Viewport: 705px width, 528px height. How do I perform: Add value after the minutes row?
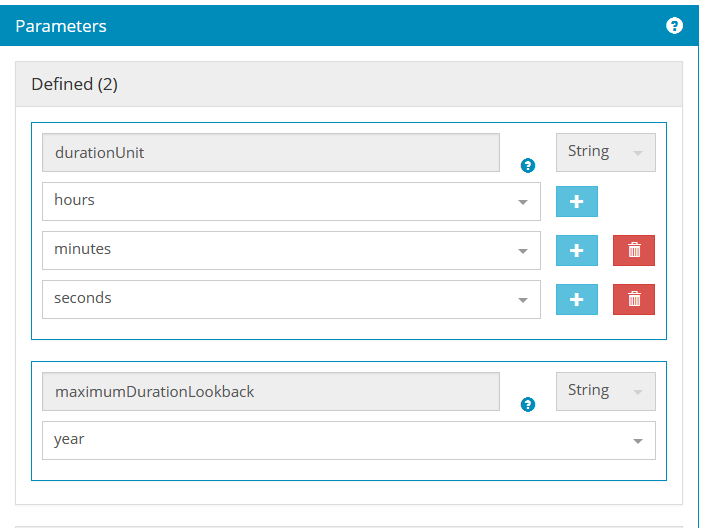(x=576, y=250)
